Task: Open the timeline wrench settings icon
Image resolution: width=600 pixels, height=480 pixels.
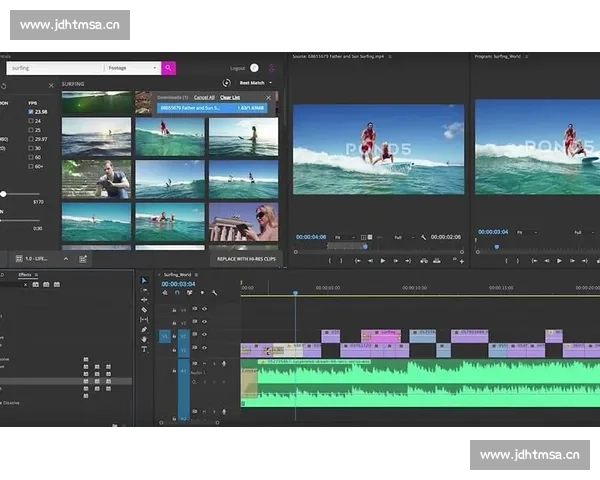Action: (x=214, y=293)
